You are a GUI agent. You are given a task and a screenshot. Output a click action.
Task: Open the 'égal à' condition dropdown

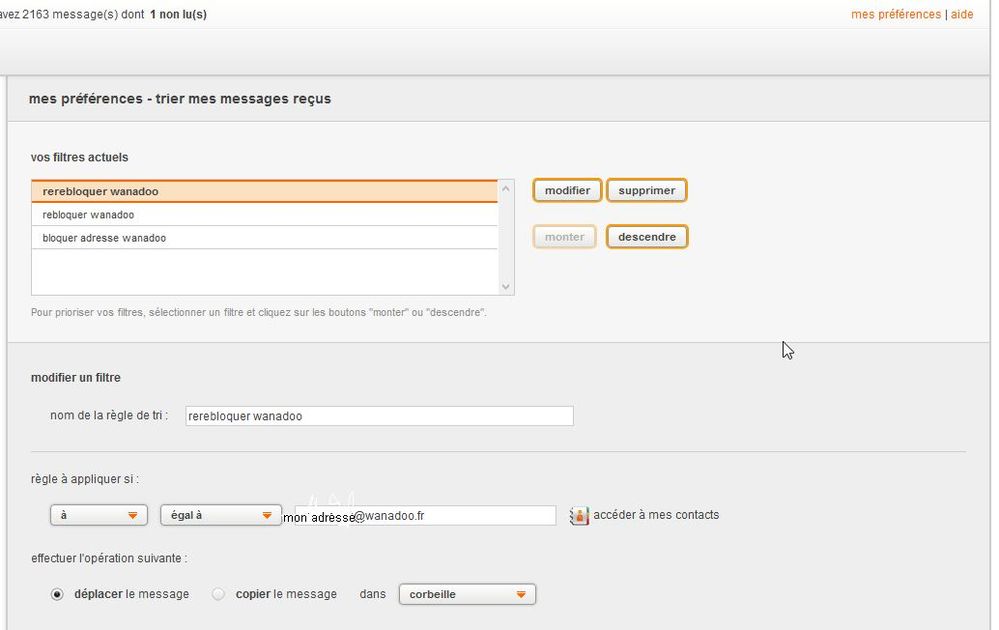pyautogui.click(x=220, y=515)
